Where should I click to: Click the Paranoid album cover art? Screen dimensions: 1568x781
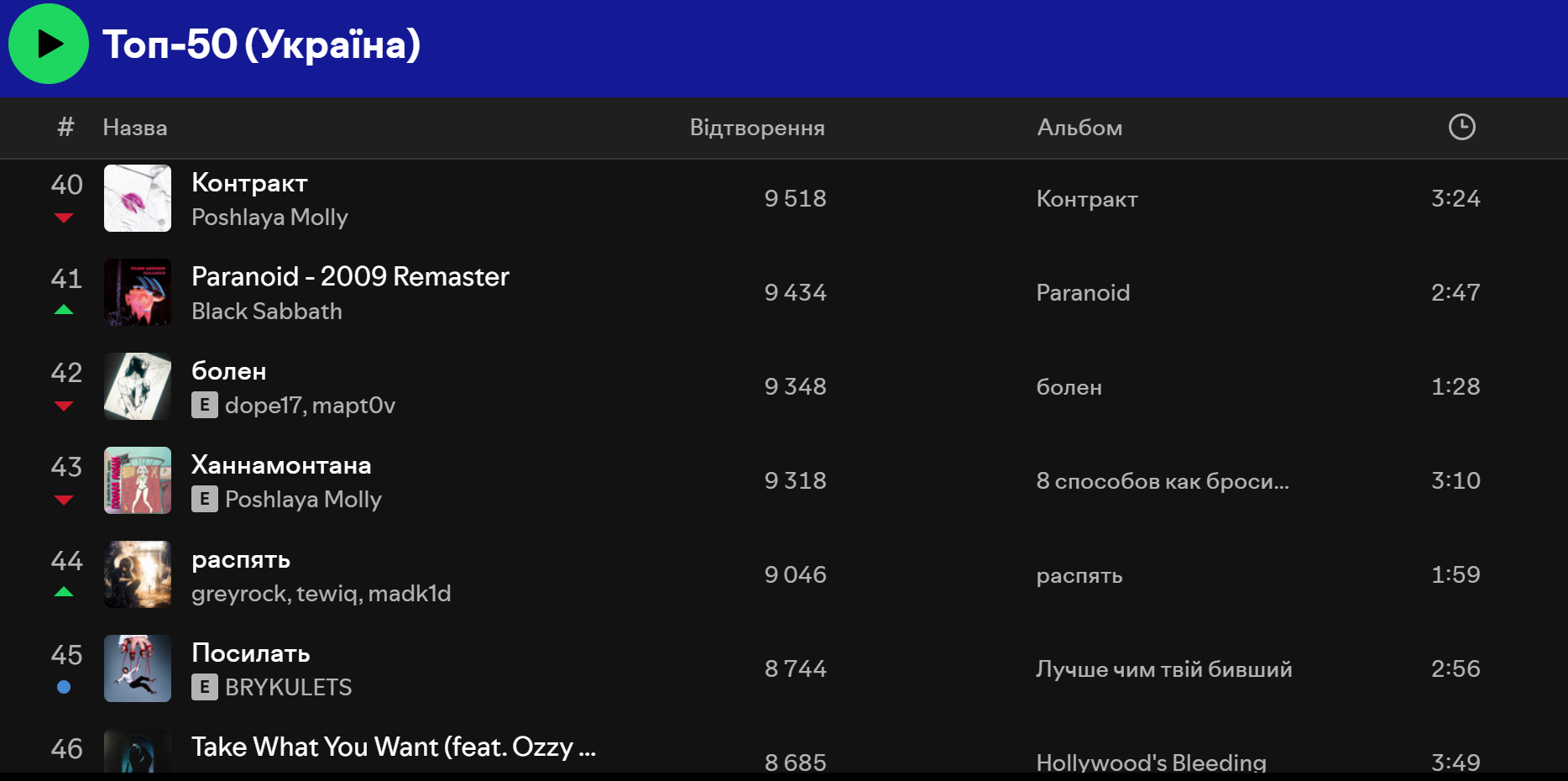click(x=138, y=292)
